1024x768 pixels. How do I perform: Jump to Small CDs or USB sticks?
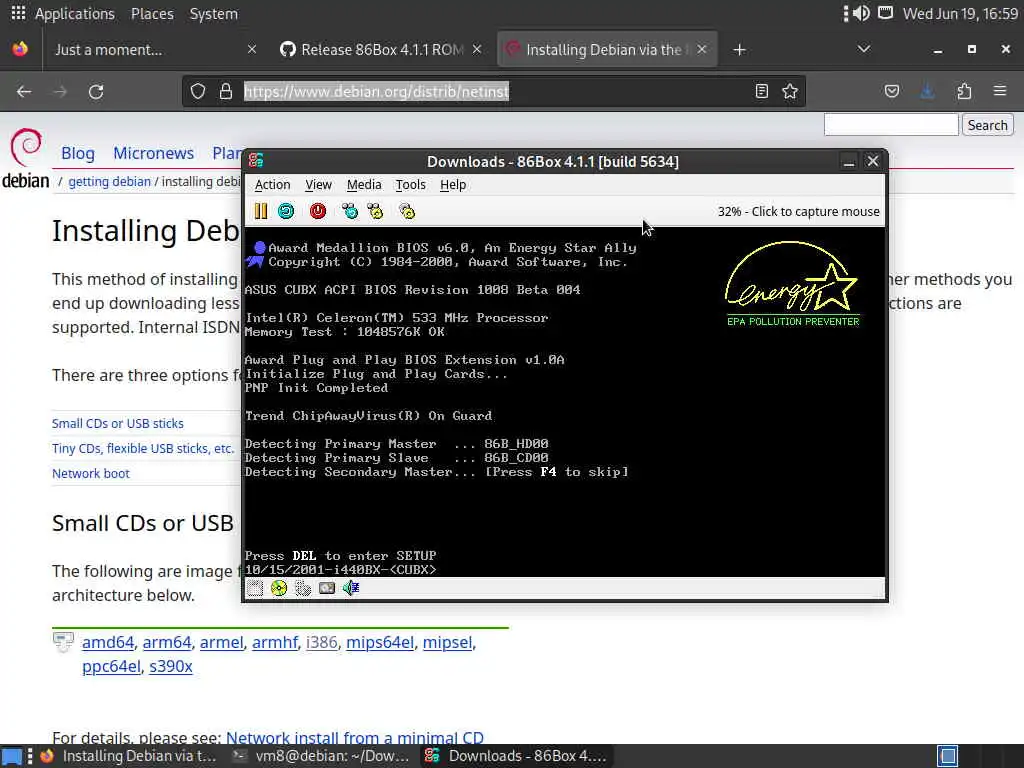118,423
